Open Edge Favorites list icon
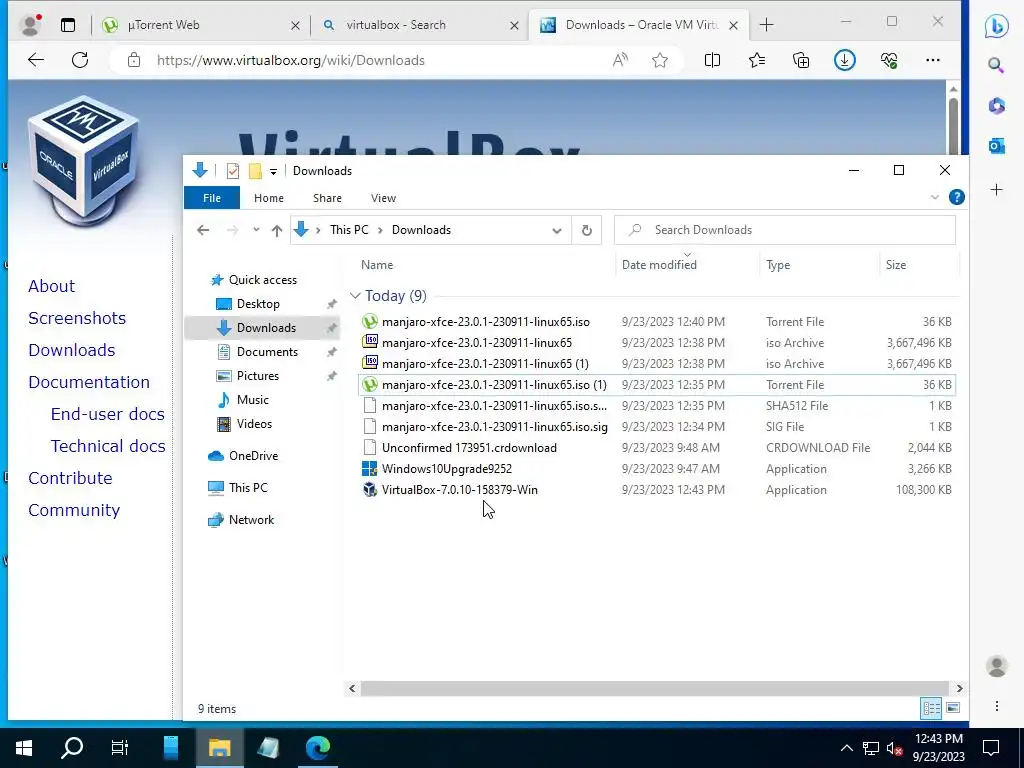1024x768 pixels. [757, 60]
